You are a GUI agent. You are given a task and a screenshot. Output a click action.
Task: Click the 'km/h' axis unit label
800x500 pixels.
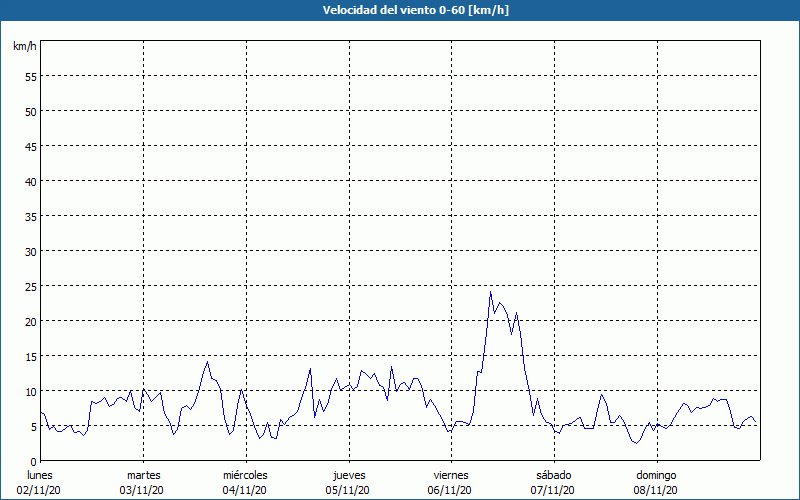tap(24, 46)
